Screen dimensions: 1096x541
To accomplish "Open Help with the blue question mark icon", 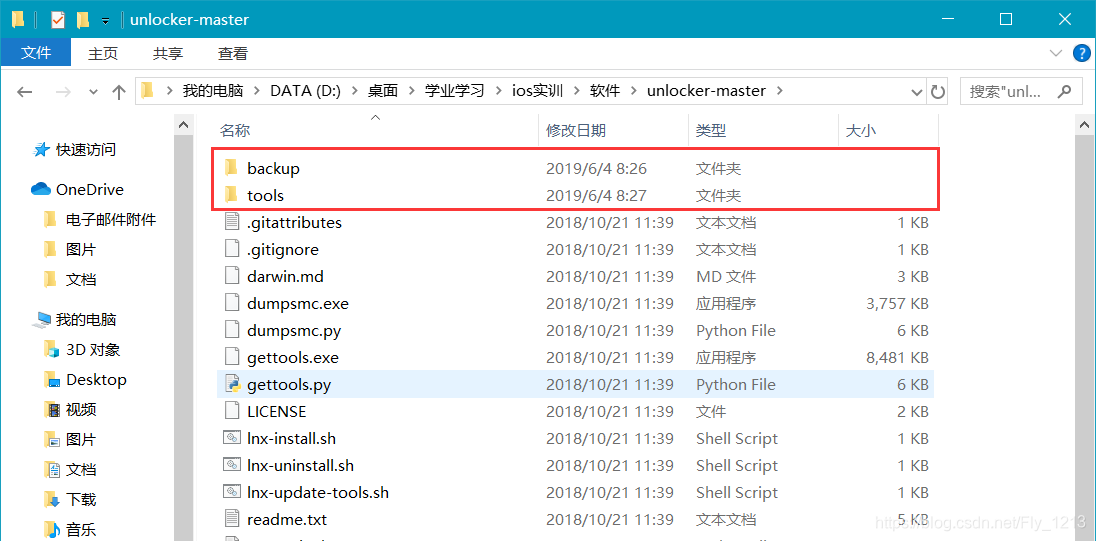I will 1081,53.
